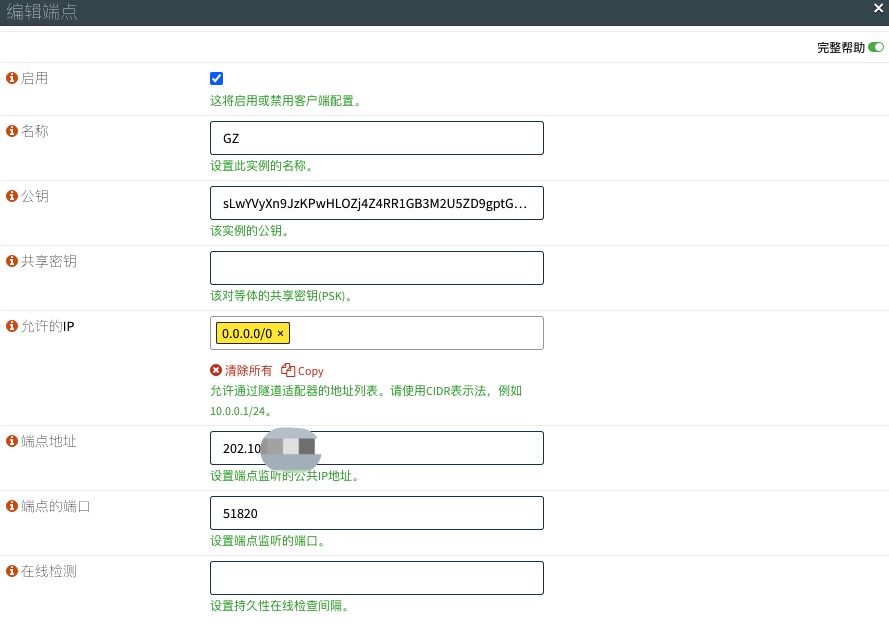Click the info icon beside 启用
Image resolution: width=889 pixels, height=623 pixels.
click(12, 78)
